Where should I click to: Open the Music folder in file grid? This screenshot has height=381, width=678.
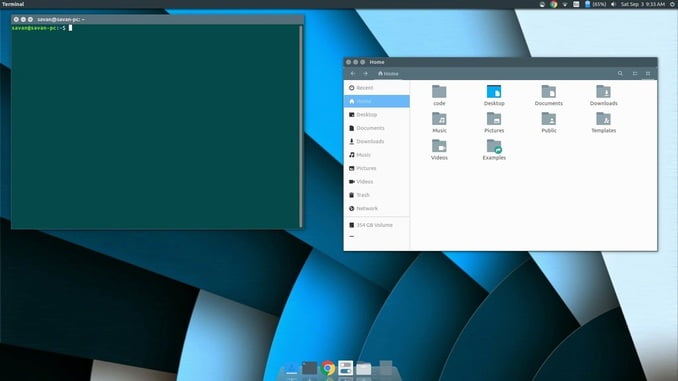[439, 122]
